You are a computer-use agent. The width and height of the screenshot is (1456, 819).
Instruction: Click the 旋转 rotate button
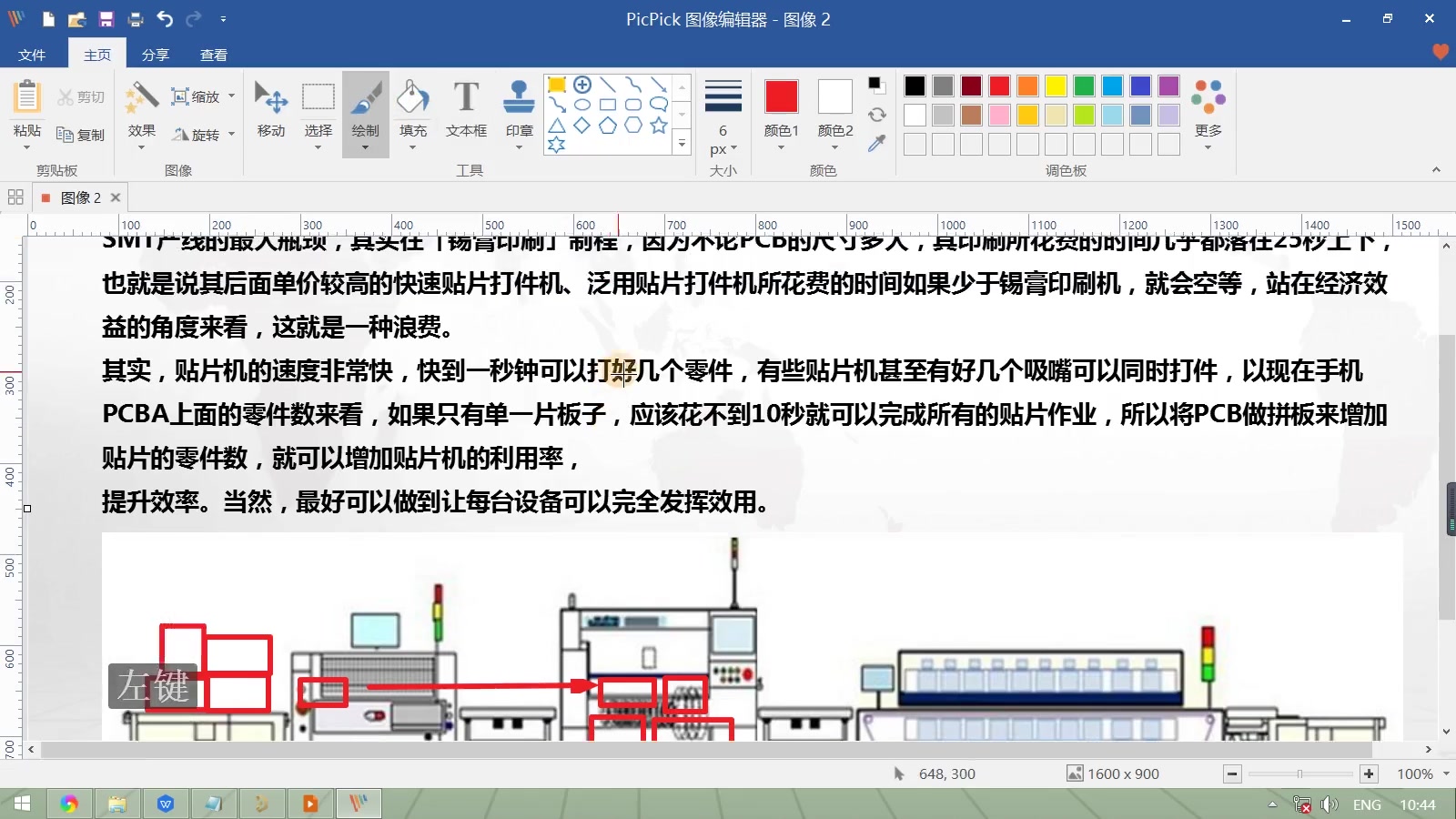(x=196, y=135)
